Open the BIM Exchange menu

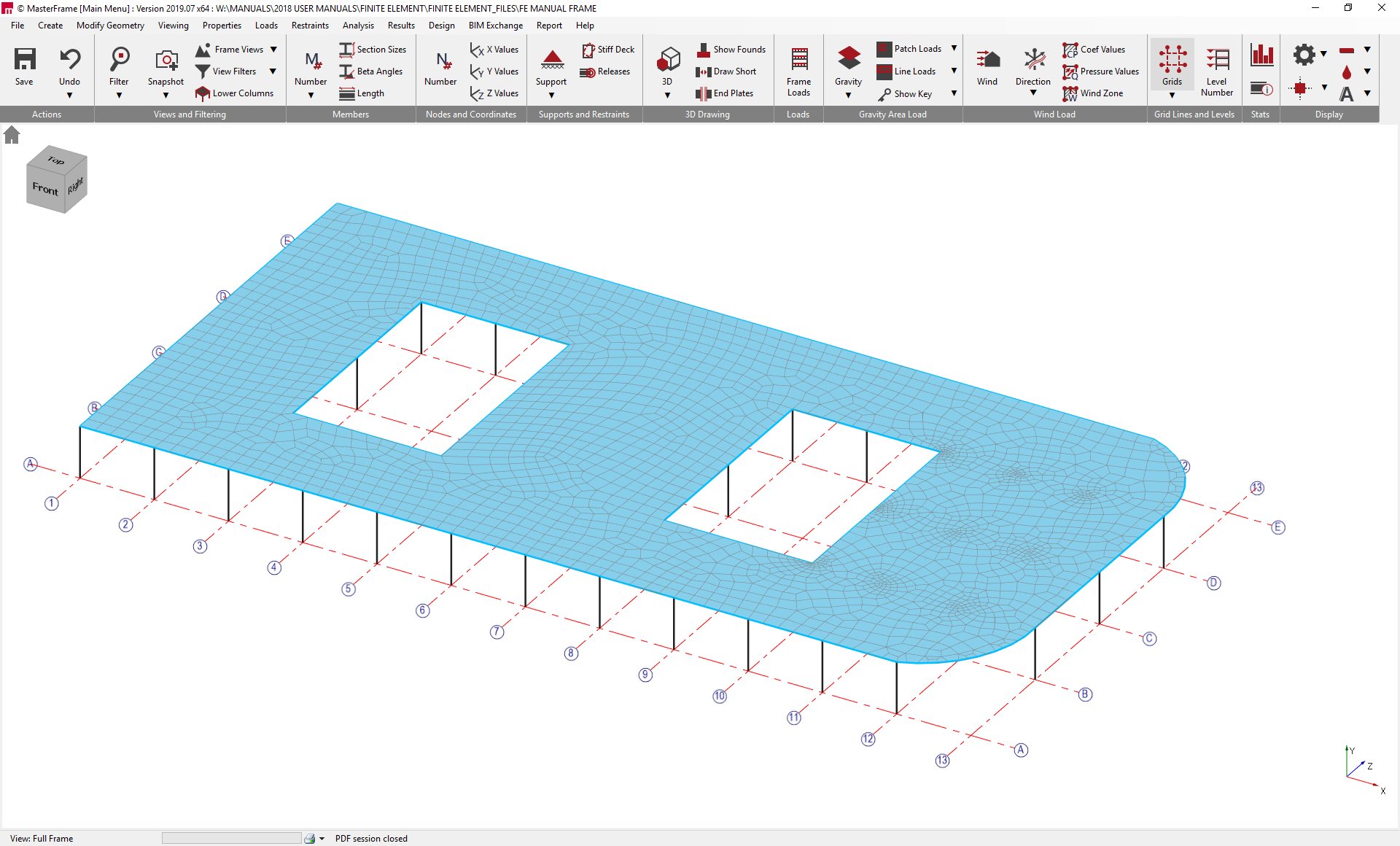(495, 26)
